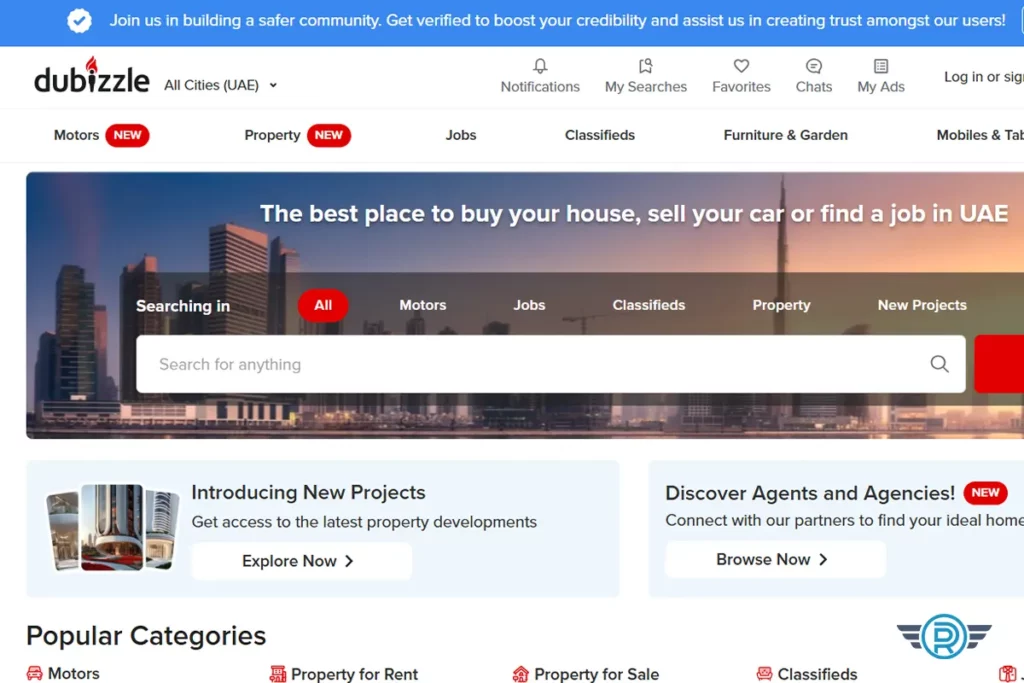Click the winged R badge icon

click(x=944, y=635)
